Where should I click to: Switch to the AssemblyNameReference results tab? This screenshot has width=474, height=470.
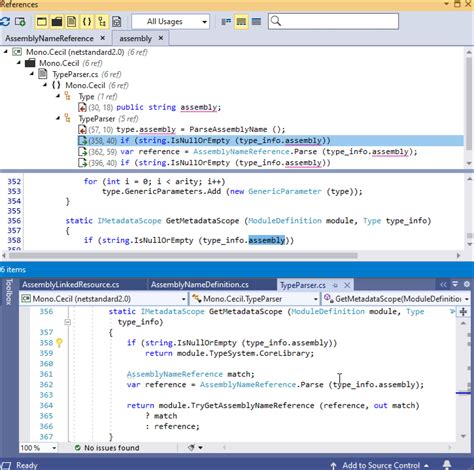point(49,39)
